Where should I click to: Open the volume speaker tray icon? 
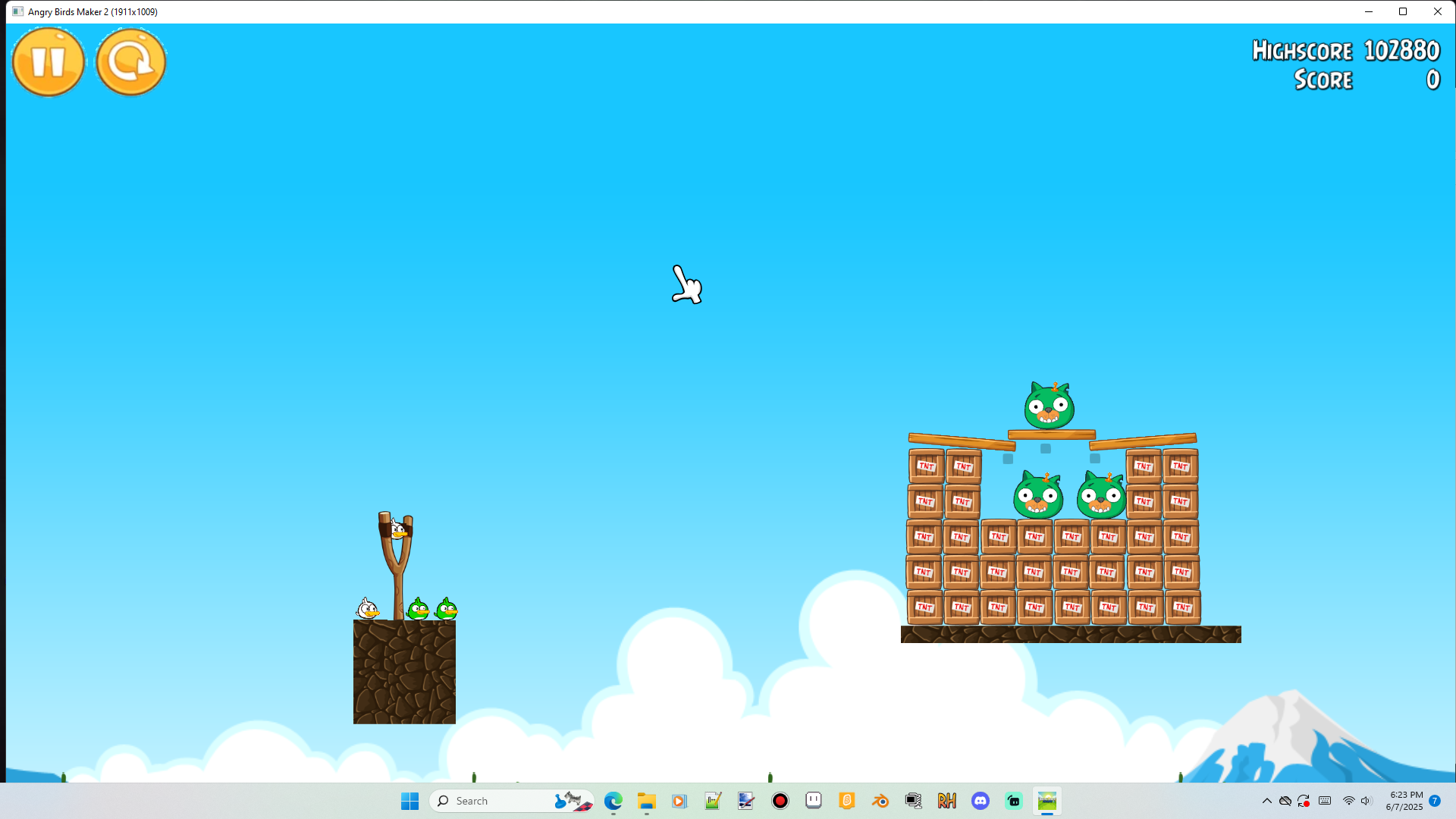1366,801
